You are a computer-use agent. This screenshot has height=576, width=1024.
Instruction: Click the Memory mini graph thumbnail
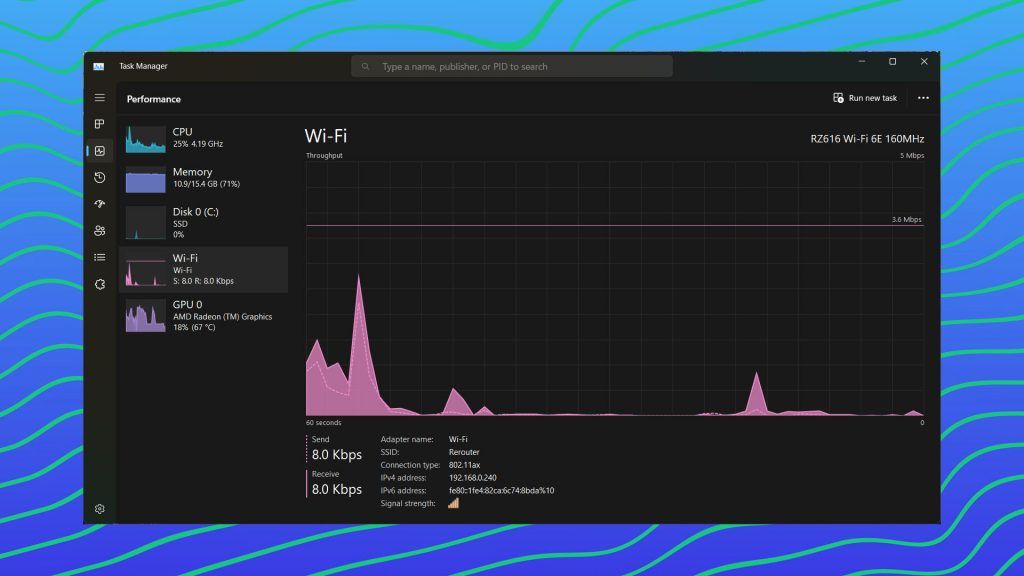145,179
